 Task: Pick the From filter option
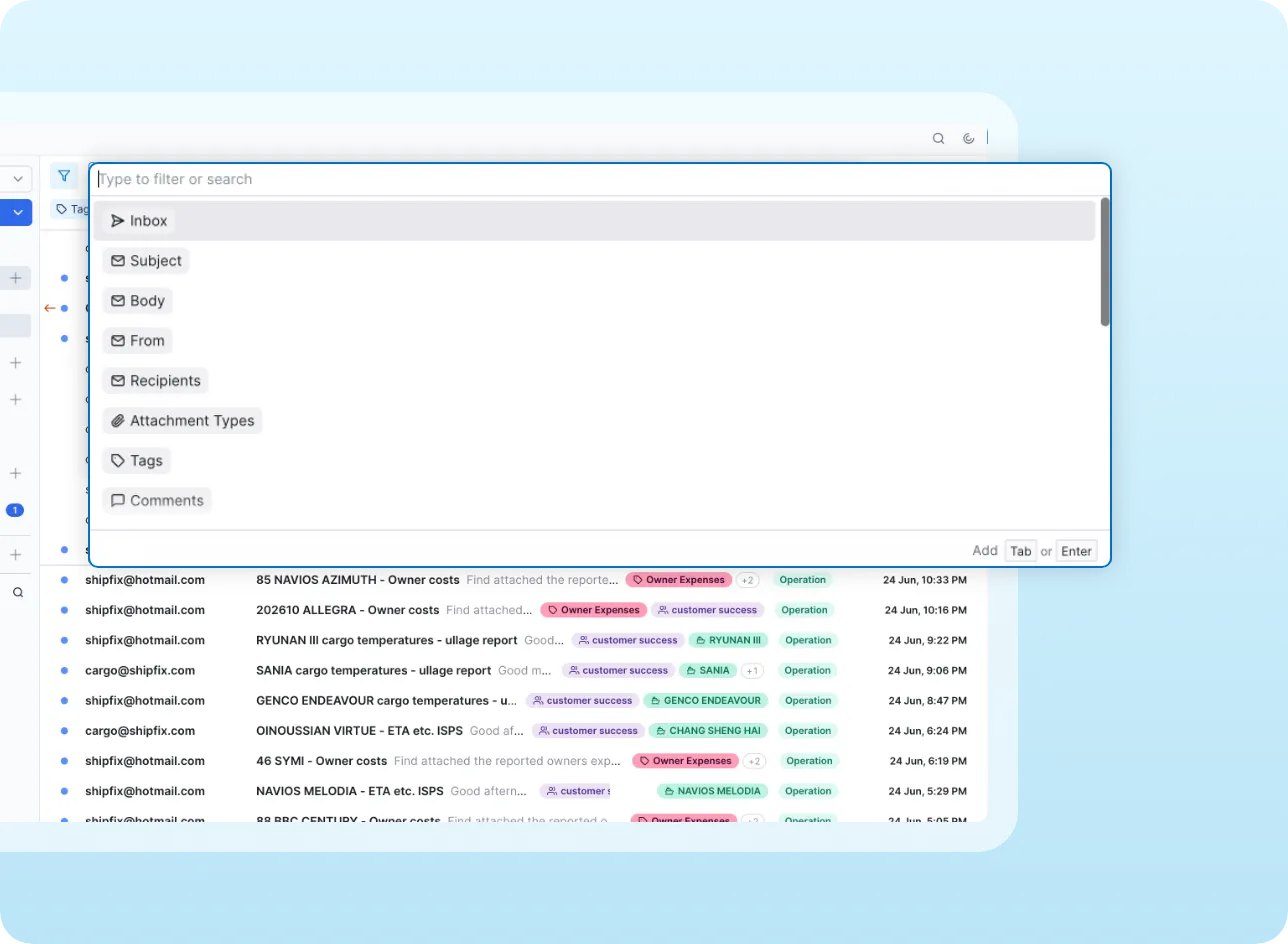click(138, 341)
